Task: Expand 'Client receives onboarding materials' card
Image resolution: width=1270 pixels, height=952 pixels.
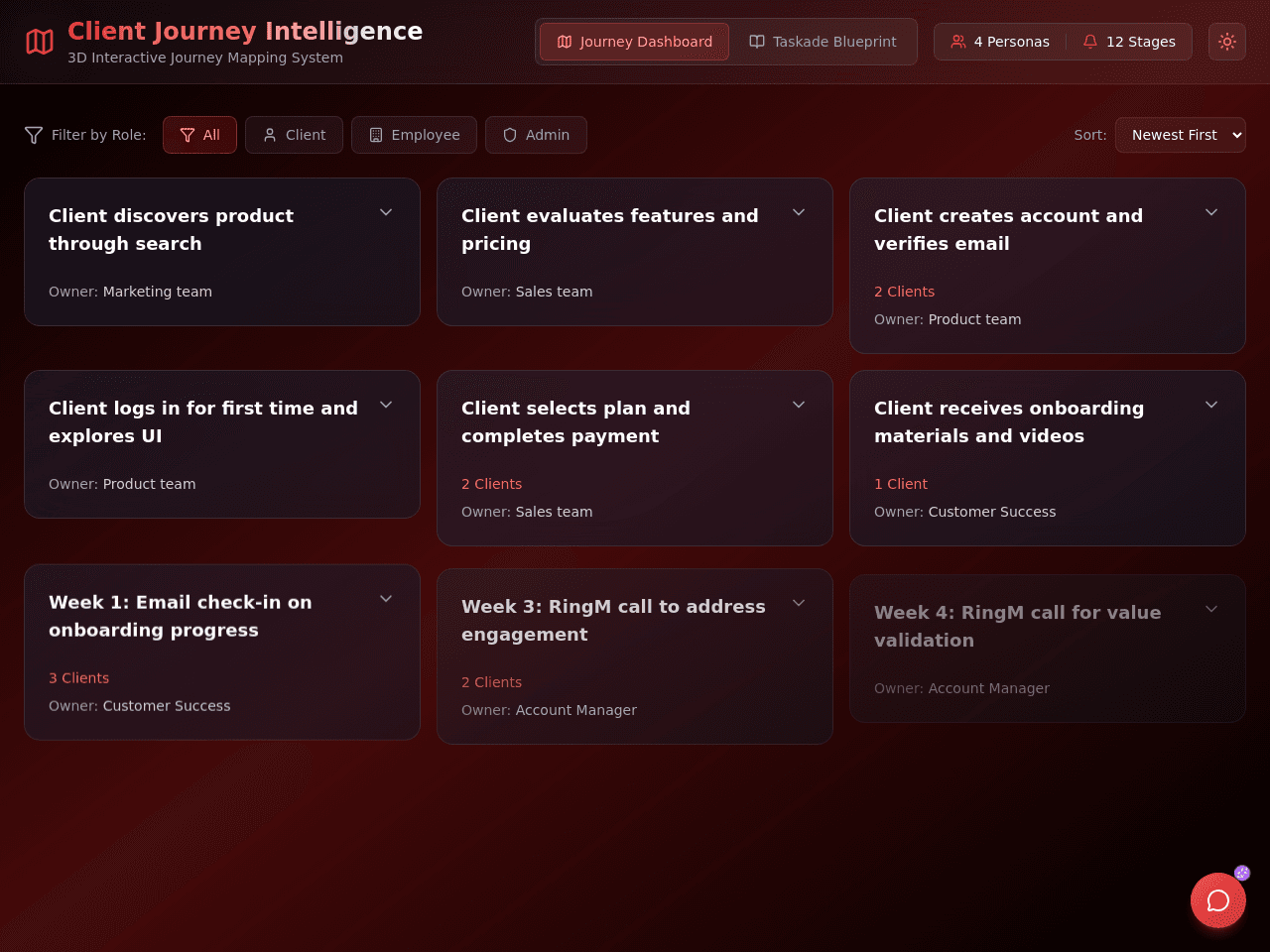Action: coord(1211,405)
